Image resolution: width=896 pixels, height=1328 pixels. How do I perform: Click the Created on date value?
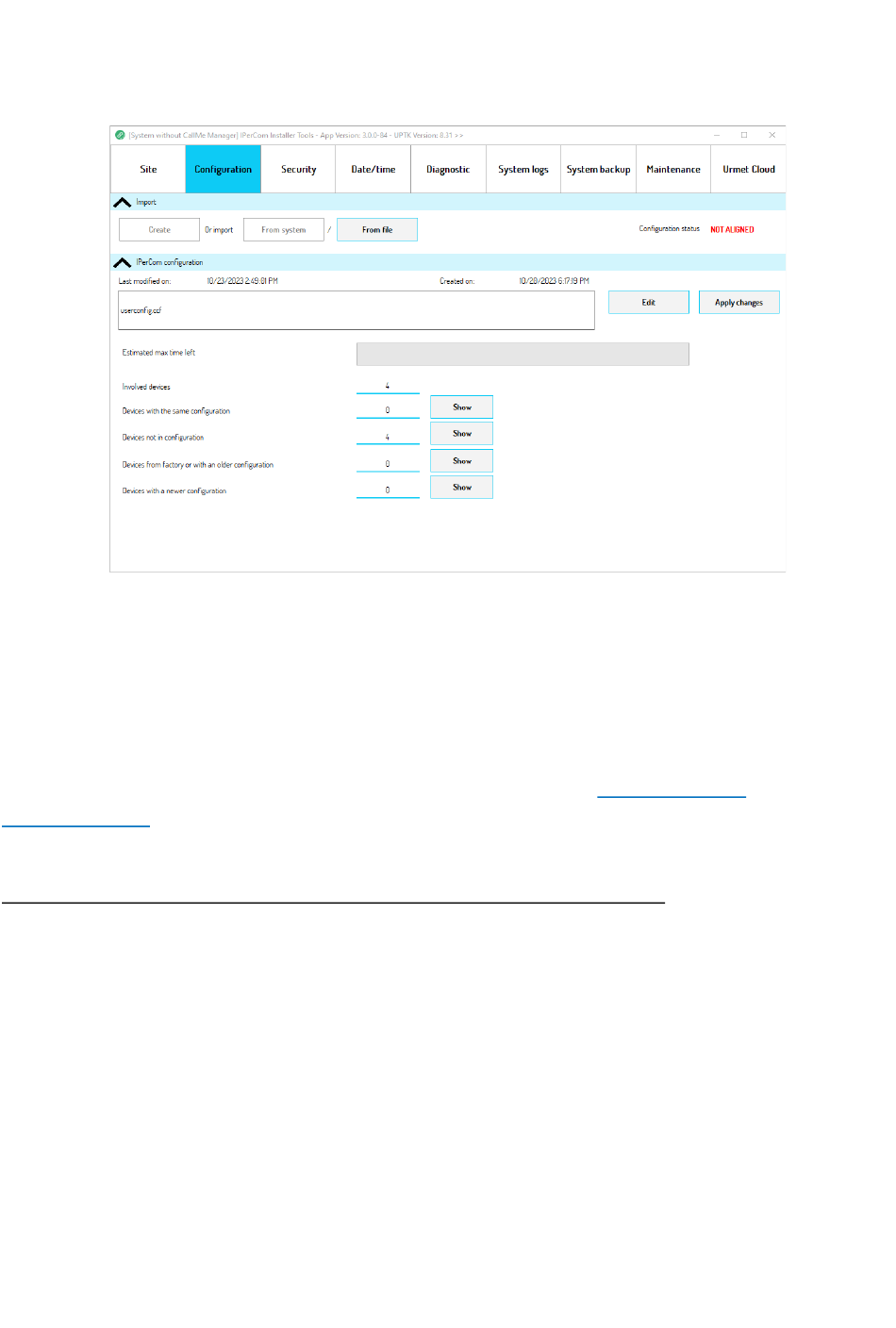coord(554,281)
